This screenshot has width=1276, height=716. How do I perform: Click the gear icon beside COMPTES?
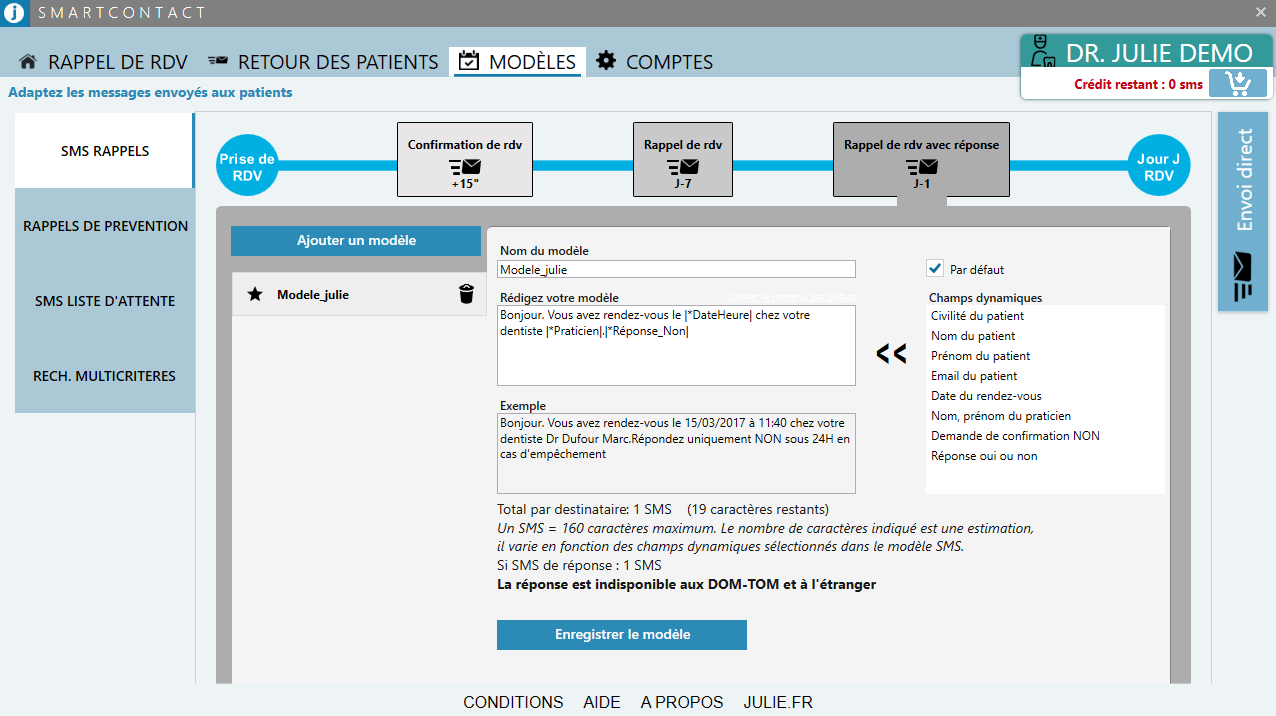[606, 61]
